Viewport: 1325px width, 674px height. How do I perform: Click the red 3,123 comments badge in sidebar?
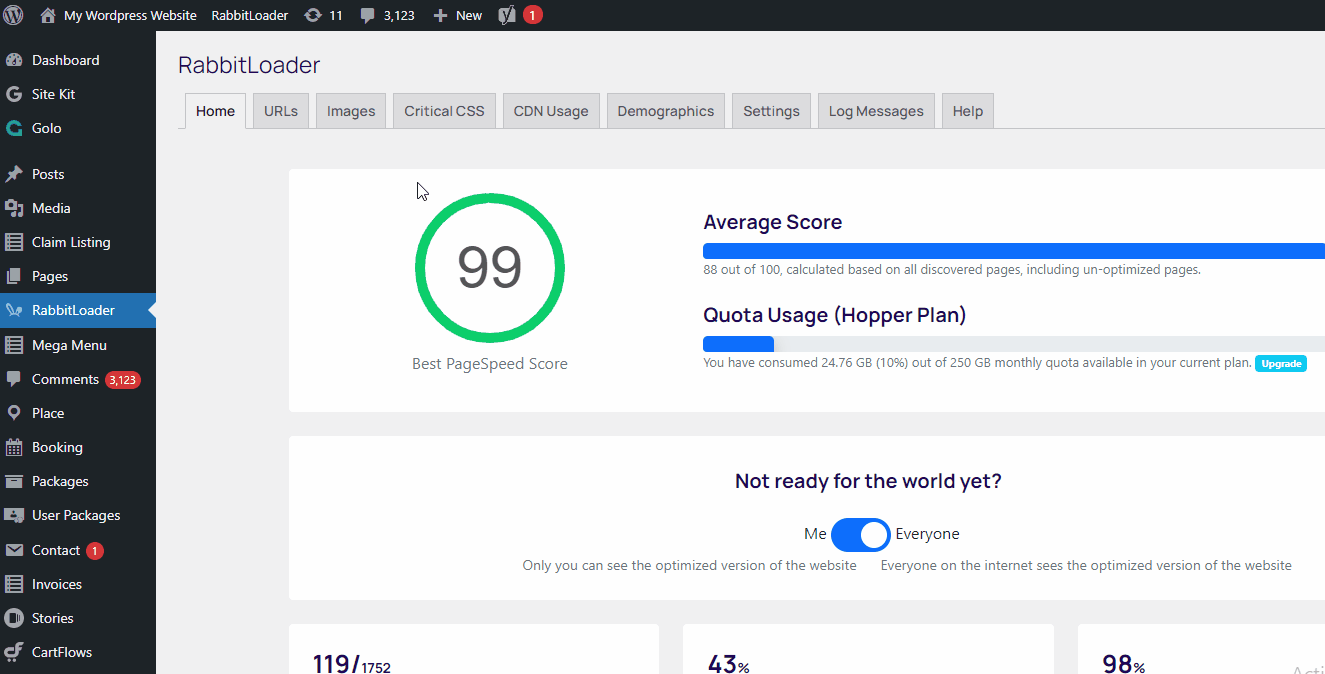pyautogui.click(x=123, y=380)
